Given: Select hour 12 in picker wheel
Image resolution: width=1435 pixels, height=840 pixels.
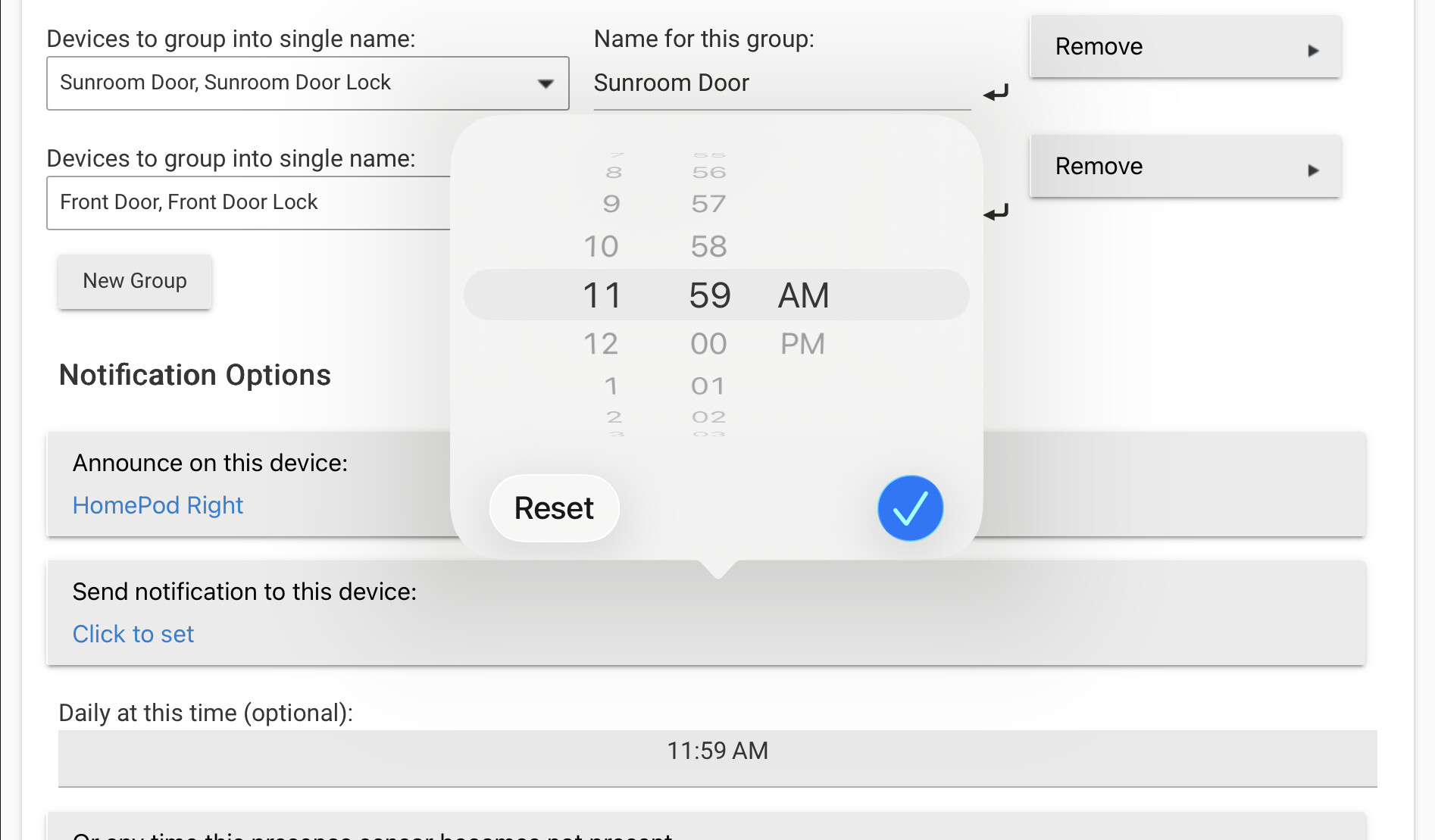Looking at the screenshot, I should pos(601,344).
